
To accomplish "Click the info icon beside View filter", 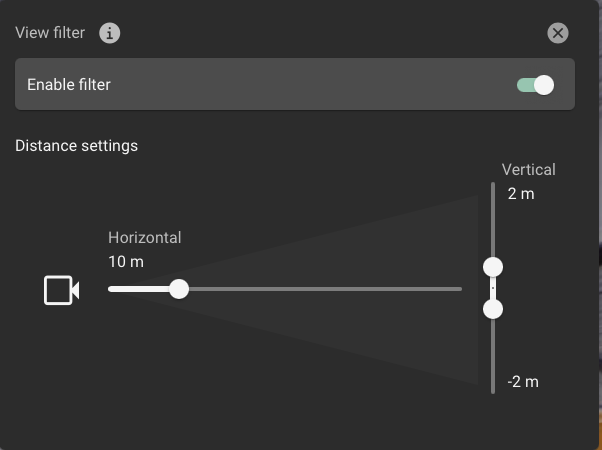I will click(110, 34).
